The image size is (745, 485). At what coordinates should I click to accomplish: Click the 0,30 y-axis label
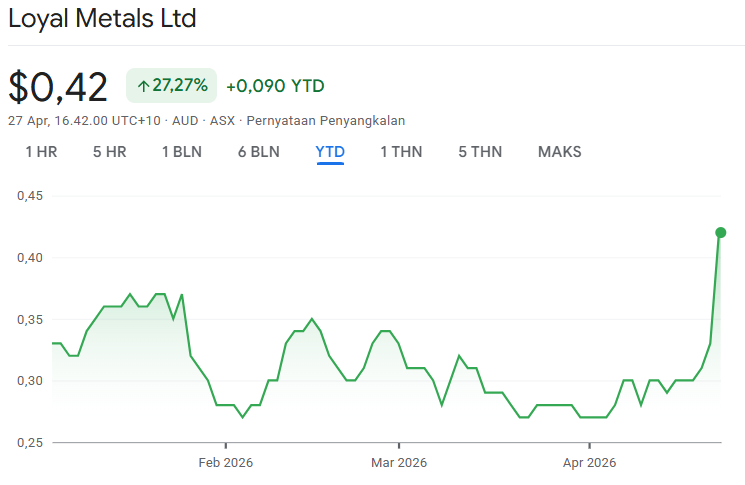tap(30, 380)
